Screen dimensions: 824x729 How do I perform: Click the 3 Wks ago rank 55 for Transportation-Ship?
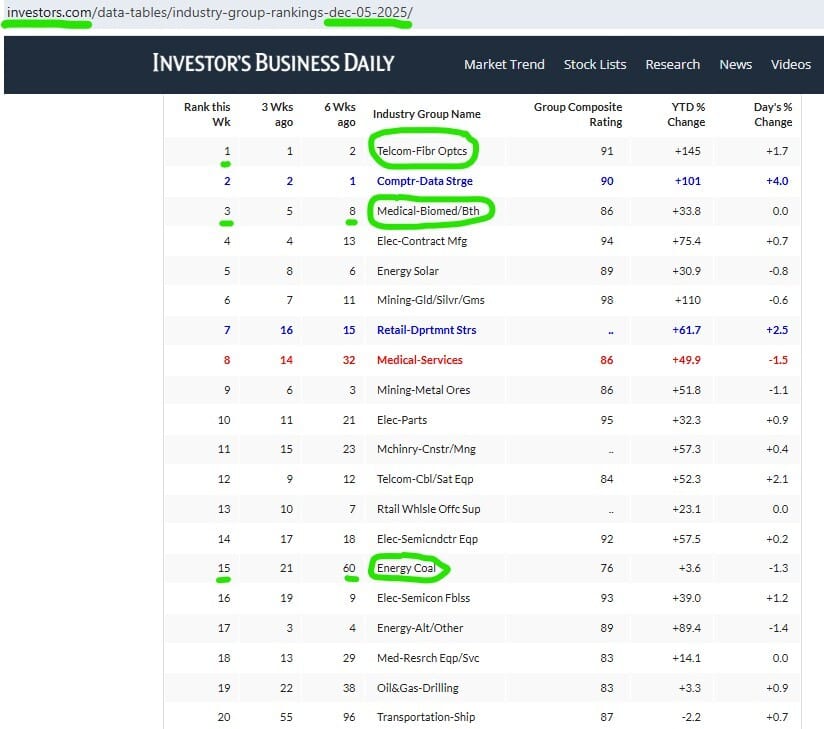286,717
